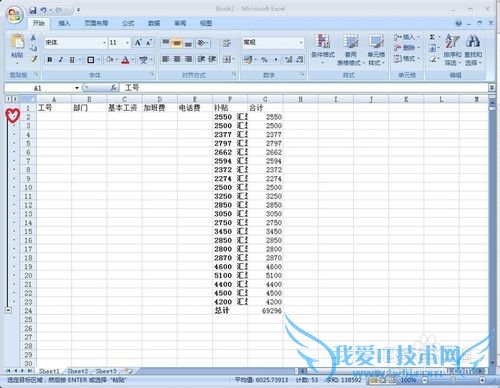Open the Office button menu

point(14,15)
